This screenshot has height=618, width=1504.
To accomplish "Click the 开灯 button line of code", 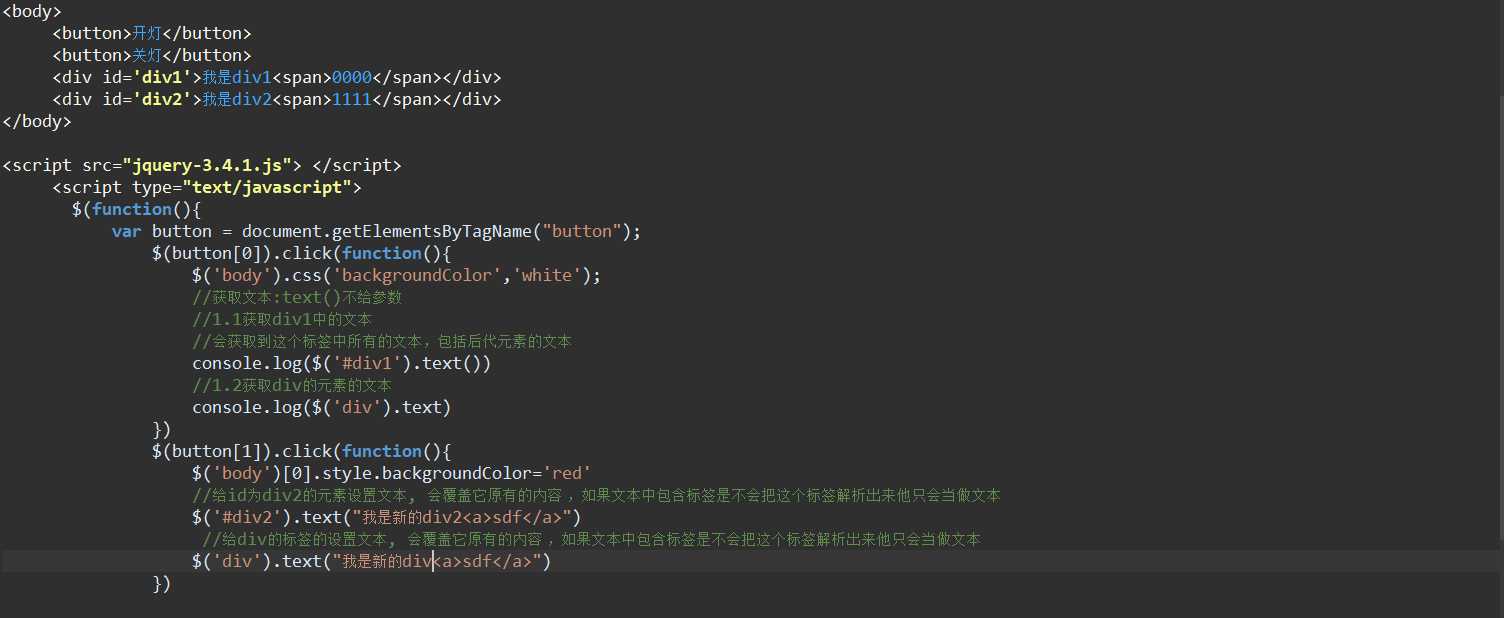I will (x=152, y=33).
